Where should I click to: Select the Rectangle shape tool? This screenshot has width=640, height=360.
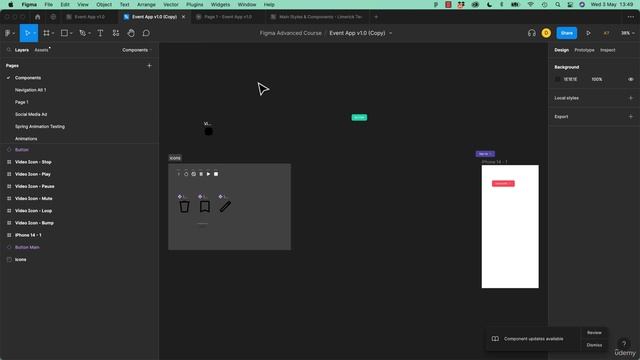[64, 33]
